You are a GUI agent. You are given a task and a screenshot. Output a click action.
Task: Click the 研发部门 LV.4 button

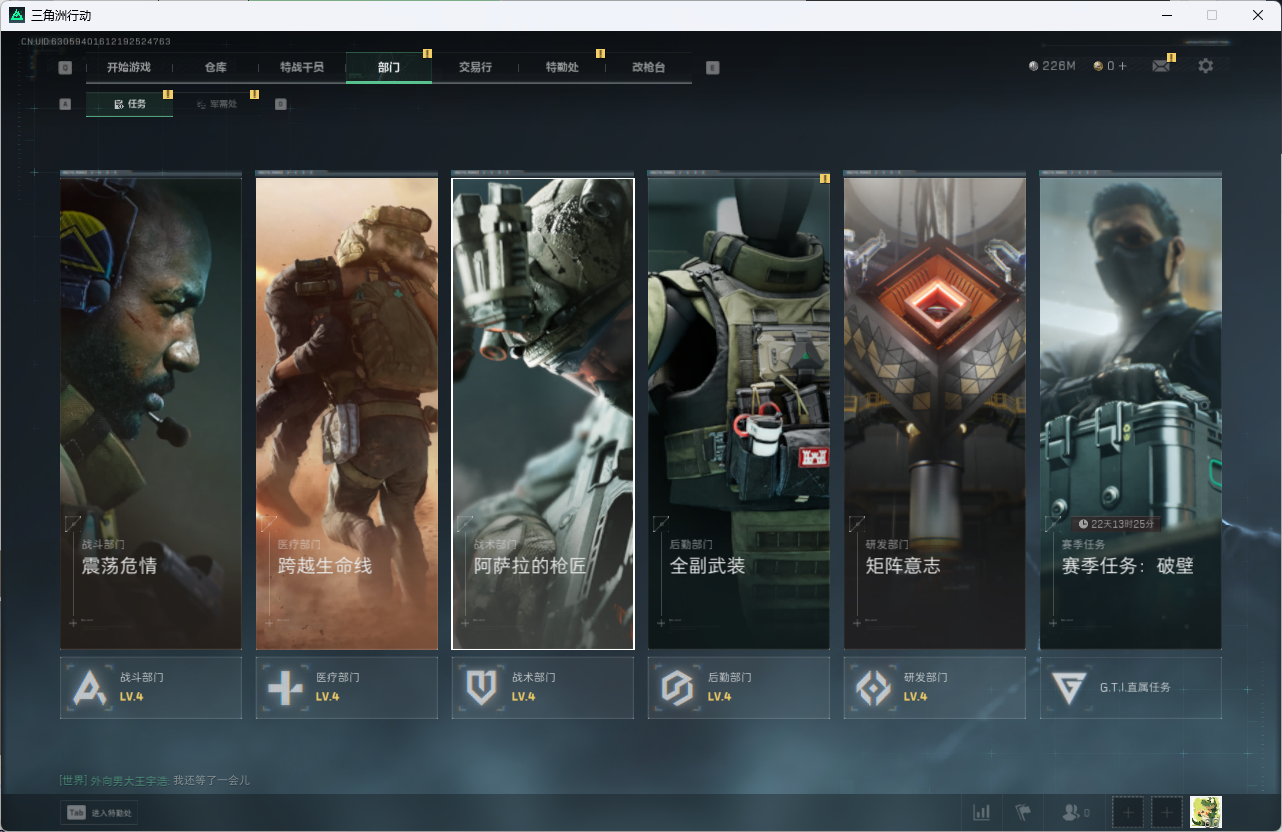pyautogui.click(x=935, y=687)
